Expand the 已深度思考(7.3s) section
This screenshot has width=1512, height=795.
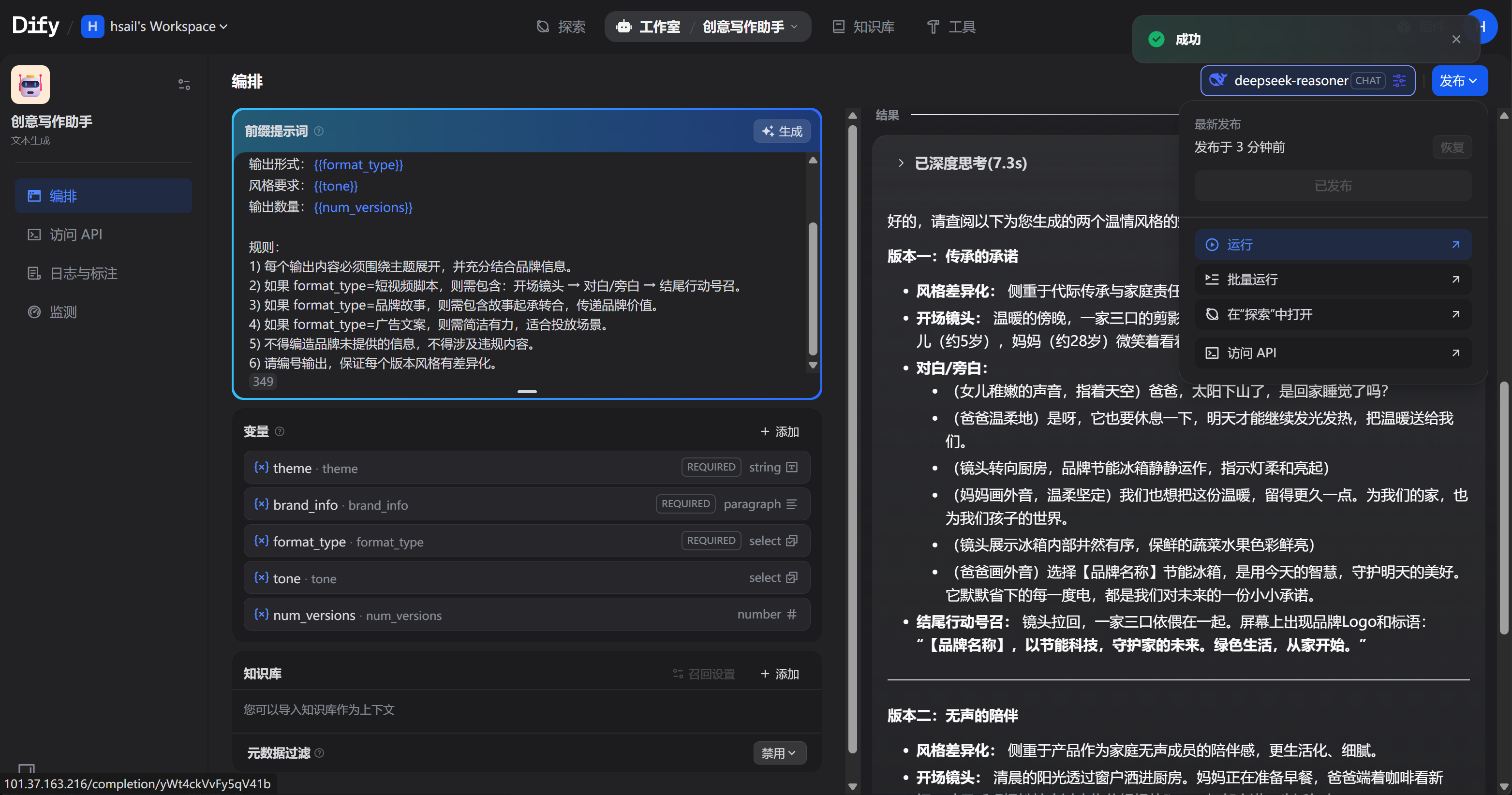(963, 163)
